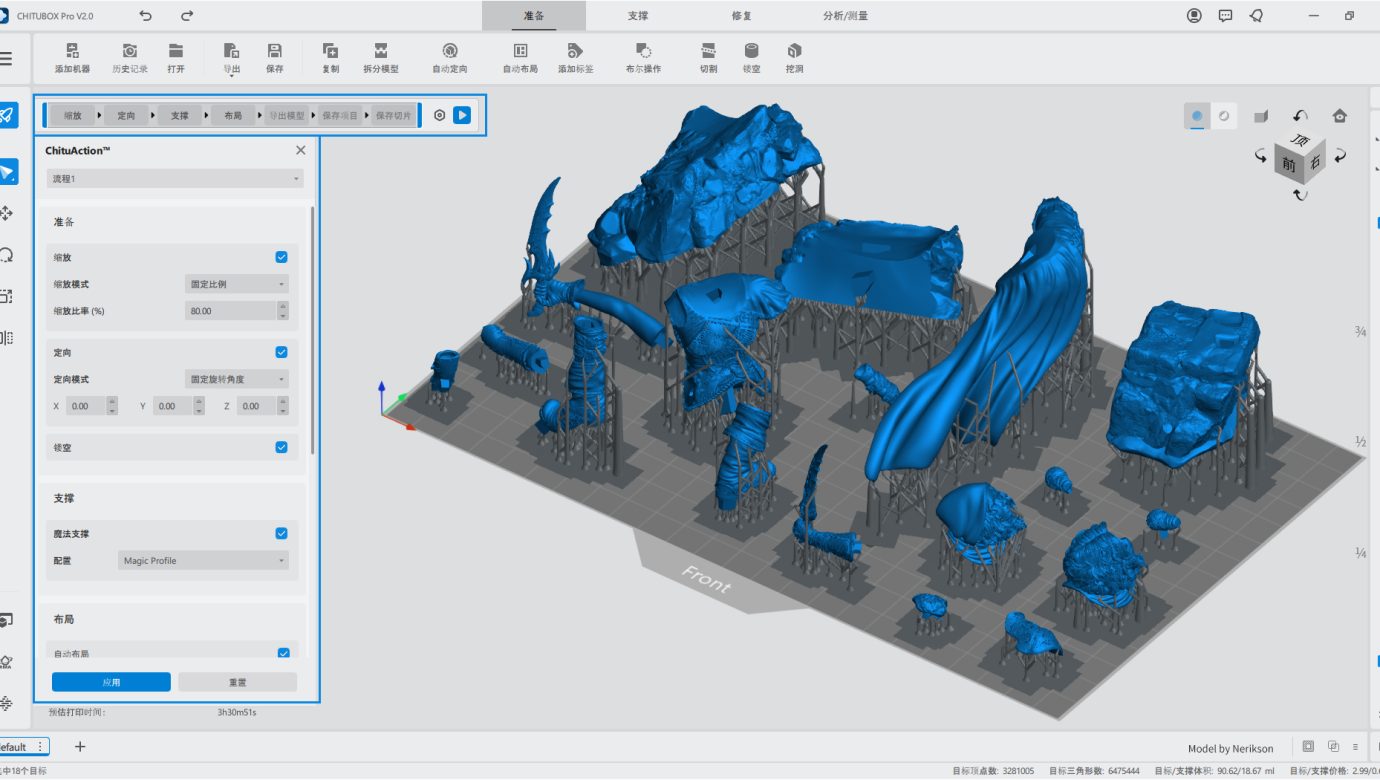This screenshot has height=780, width=1380.
Task: Open the feedback chat bubble icon
Action: [x=1225, y=16]
